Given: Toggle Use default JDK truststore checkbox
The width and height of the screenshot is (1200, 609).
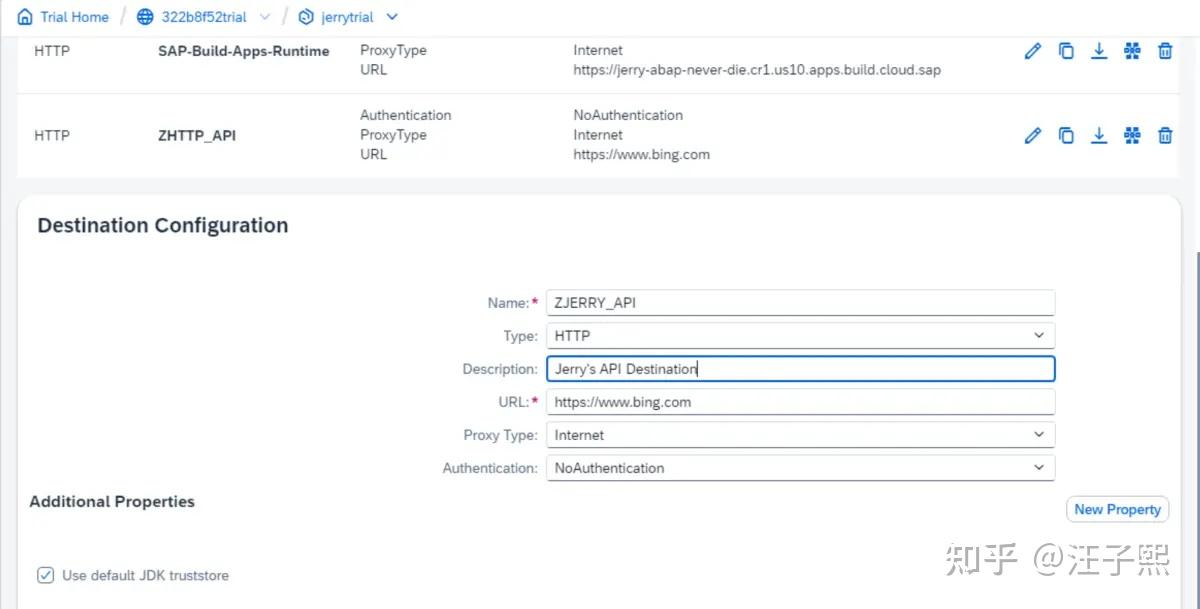Looking at the screenshot, I should (x=45, y=575).
